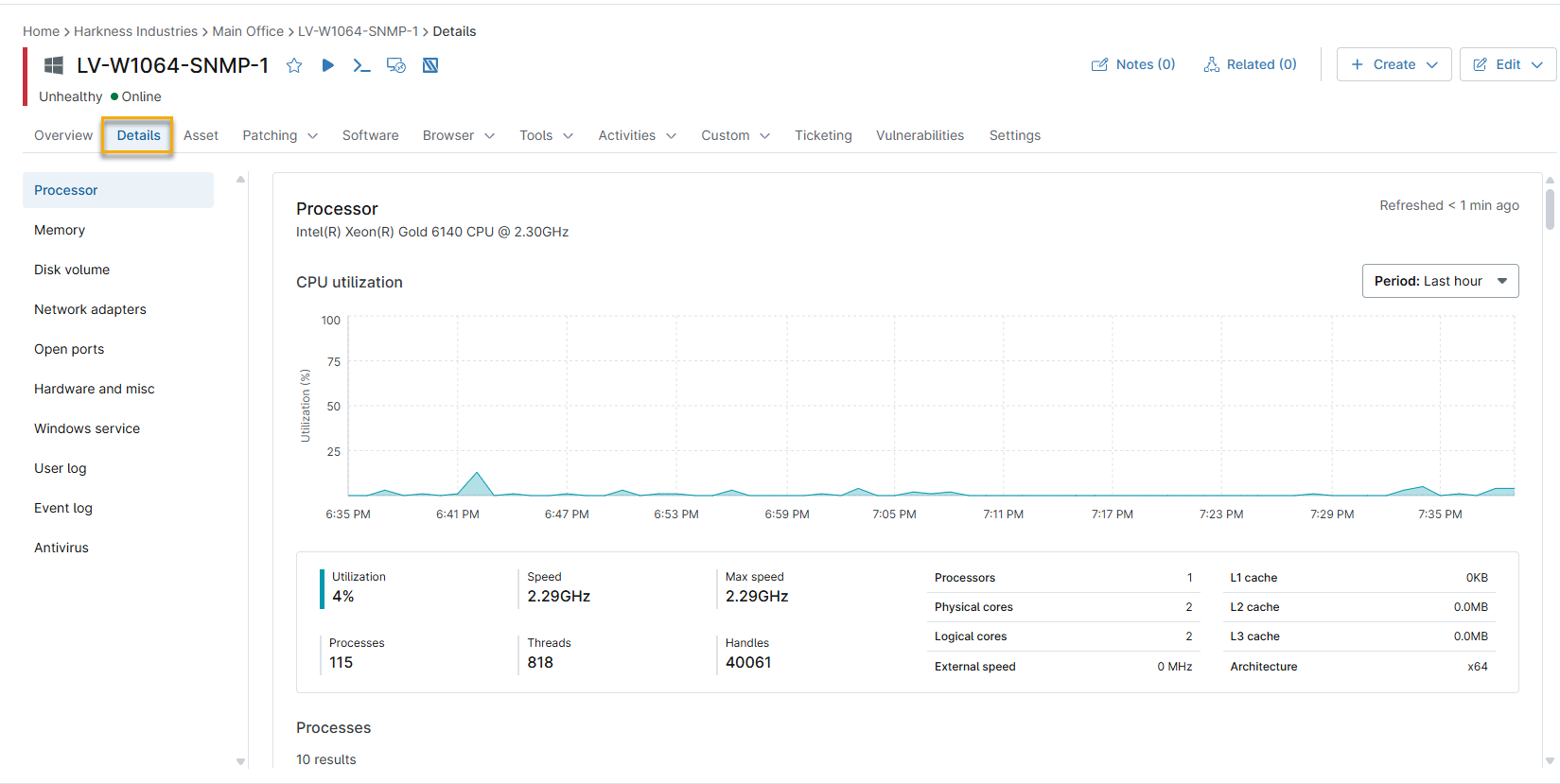Image resolution: width=1560 pixels, height=784 pixels.
Task: Expand the Edit dropdown button
Action: pos(1507,64)
